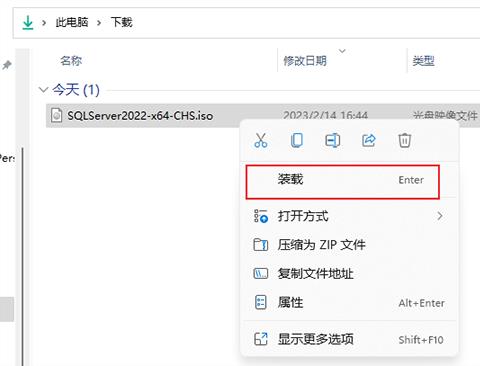Open 属性 from the context menu
Image resolution: width=480 pixels, height=366 pixels.
[x=349, y=303]
